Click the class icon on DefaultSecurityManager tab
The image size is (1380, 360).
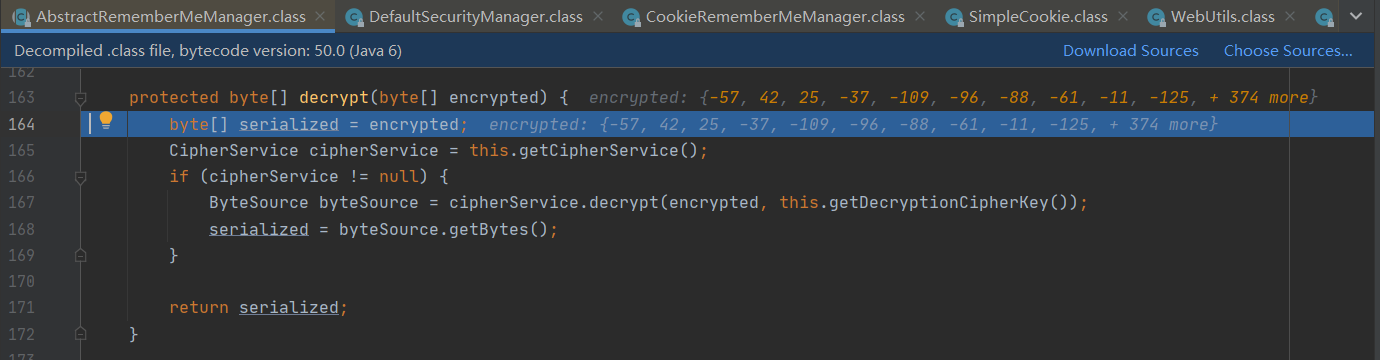point(352,17)
